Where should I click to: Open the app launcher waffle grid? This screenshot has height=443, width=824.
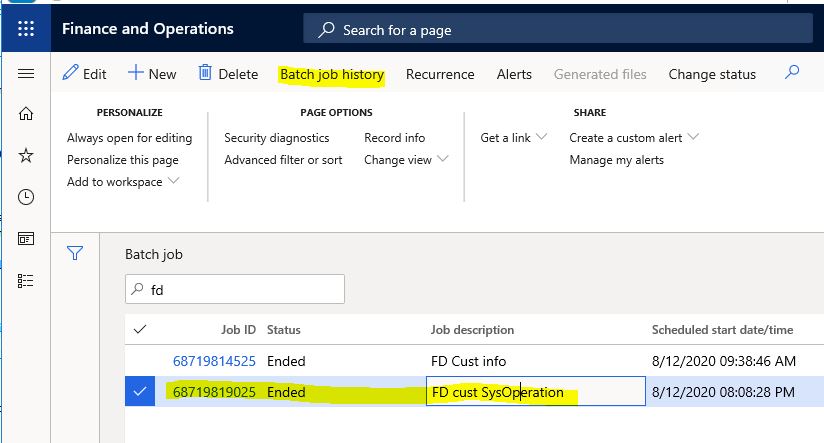pos(26,28)
